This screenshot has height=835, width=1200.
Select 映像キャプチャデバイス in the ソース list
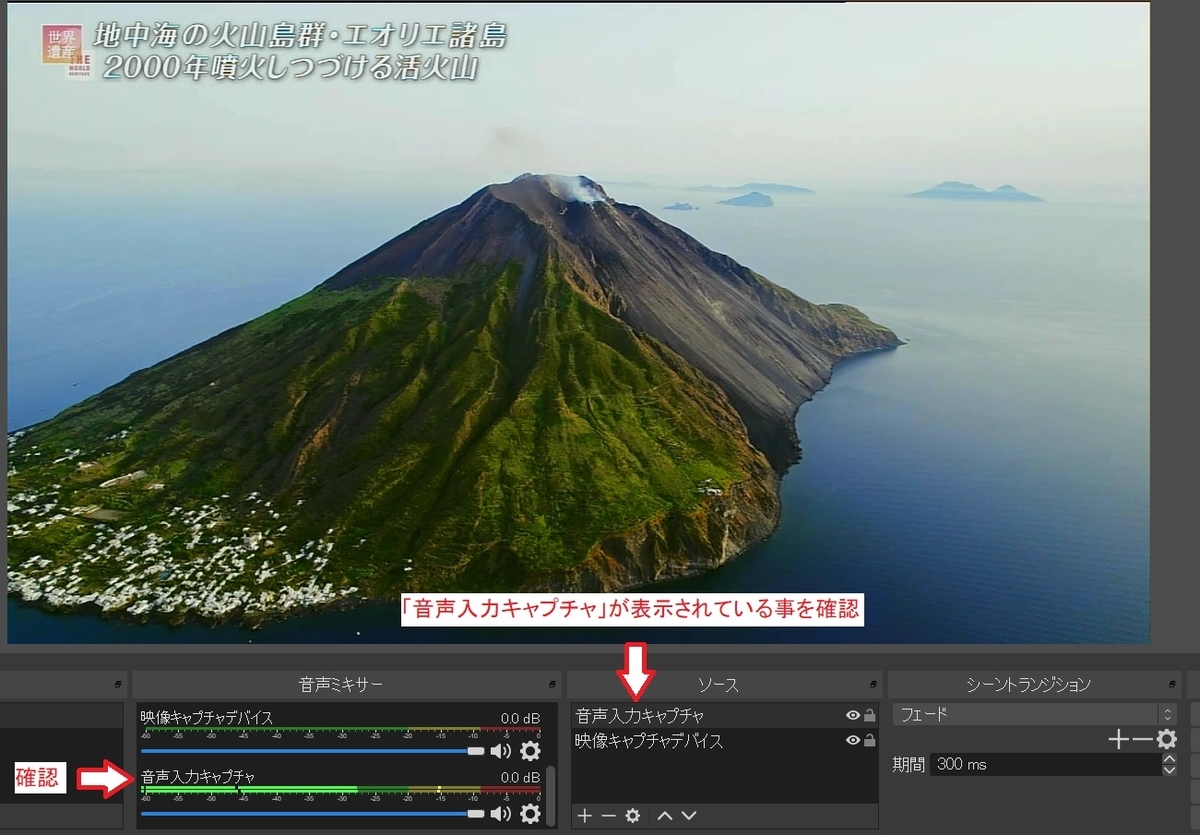725,741
